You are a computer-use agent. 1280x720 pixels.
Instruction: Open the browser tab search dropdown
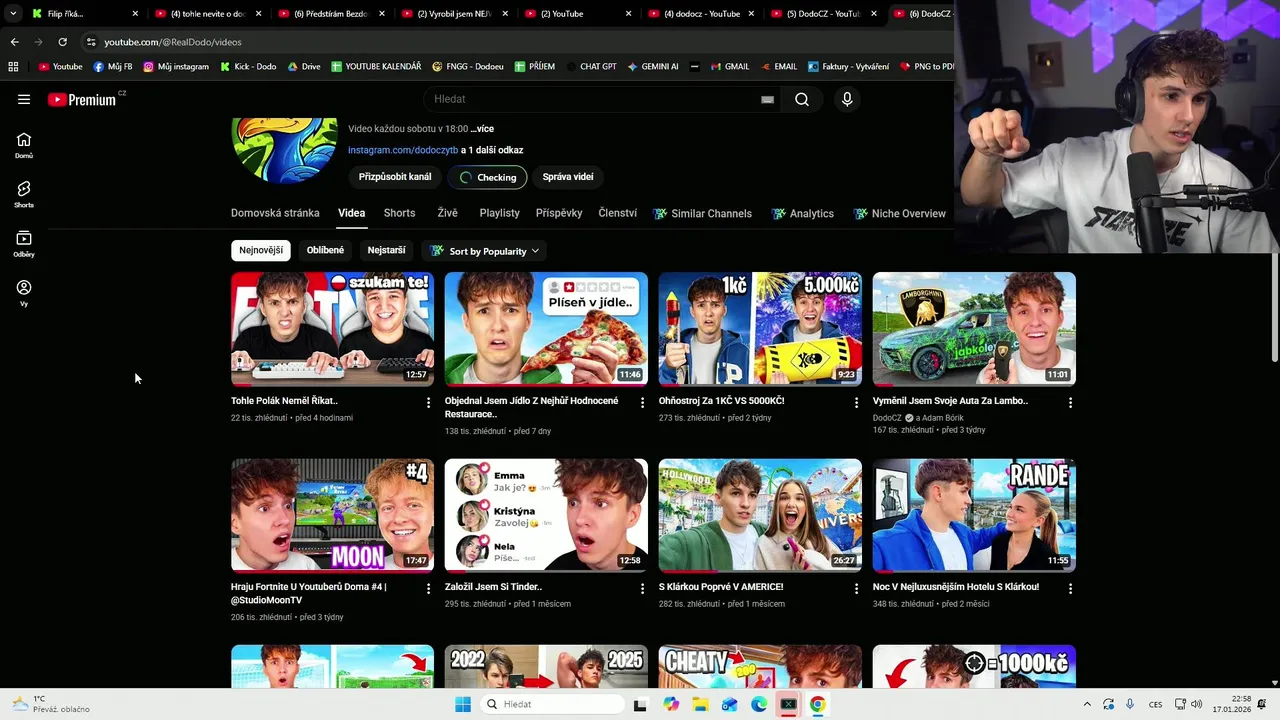[13, 14]
